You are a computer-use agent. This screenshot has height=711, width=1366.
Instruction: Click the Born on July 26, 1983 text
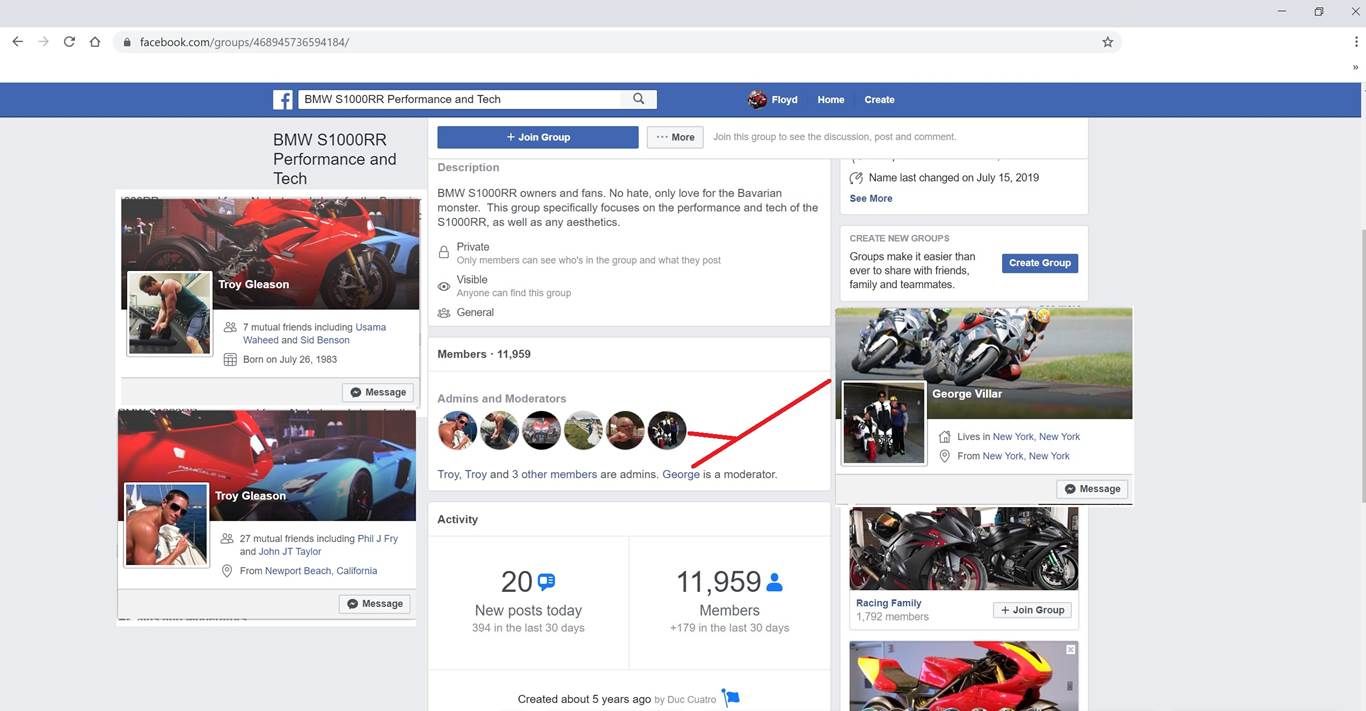pos(290,360)
